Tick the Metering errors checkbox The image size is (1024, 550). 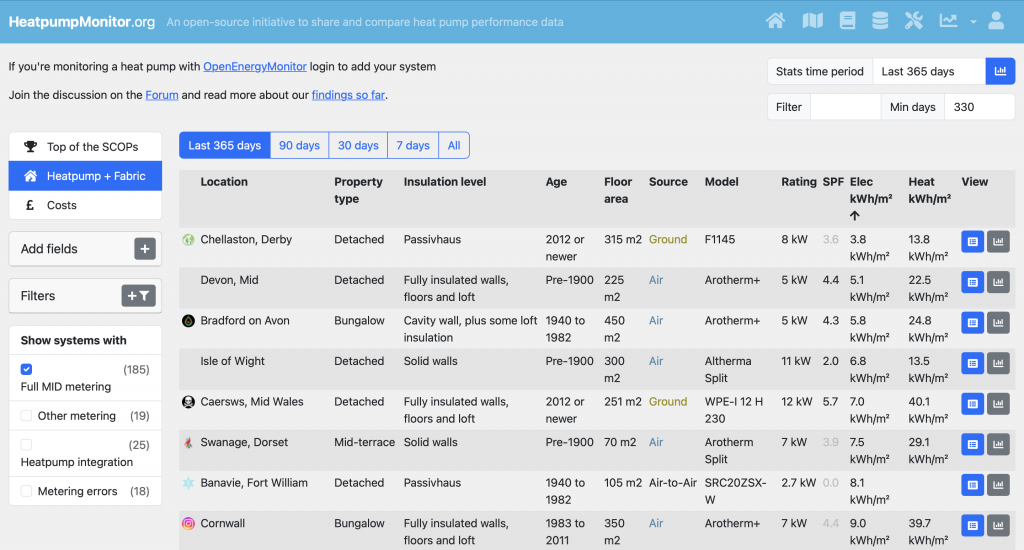point(27,491)
